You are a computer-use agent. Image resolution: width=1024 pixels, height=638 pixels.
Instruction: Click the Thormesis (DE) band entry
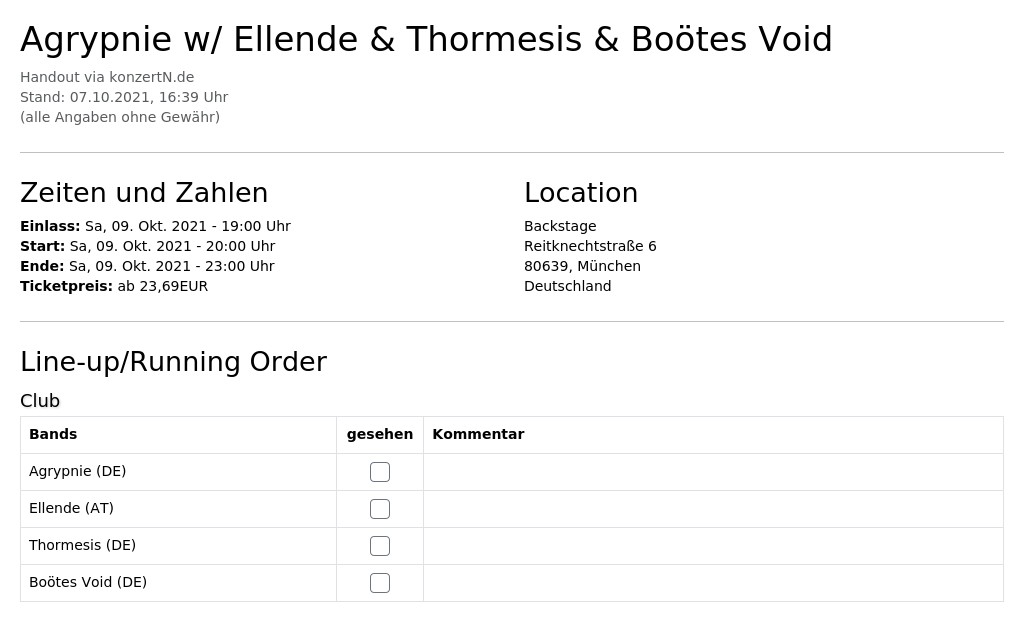tap(82, 545)
